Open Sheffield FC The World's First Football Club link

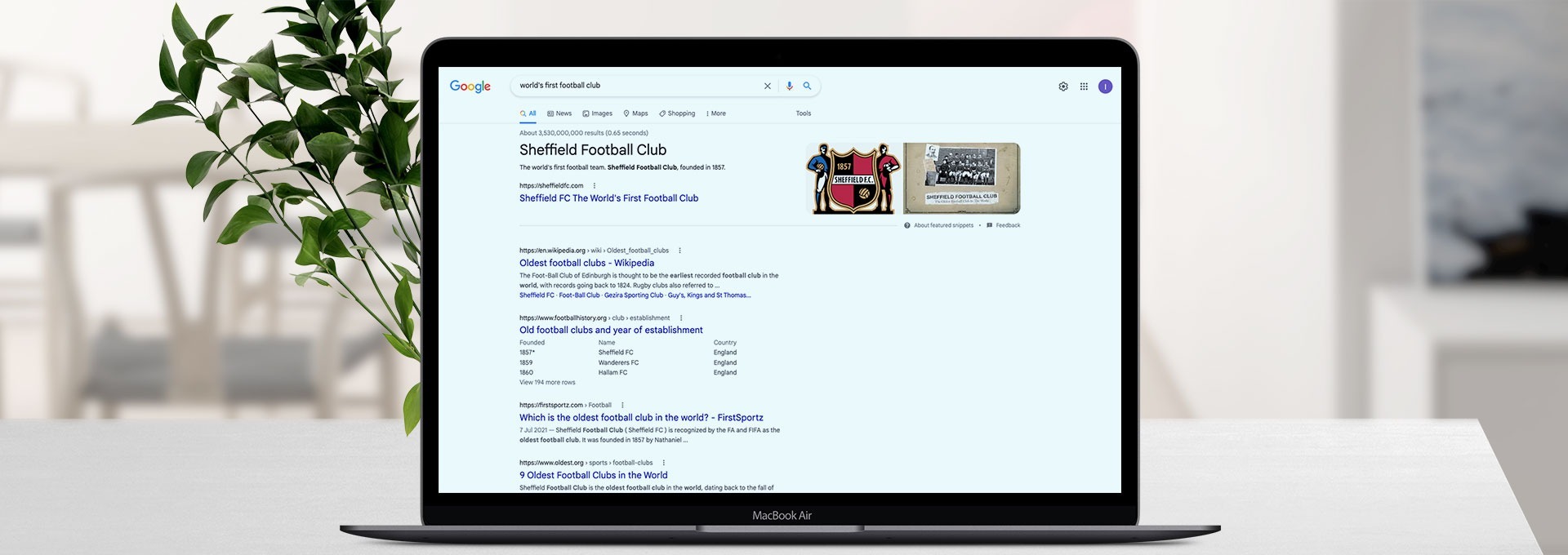coord(609,198)
